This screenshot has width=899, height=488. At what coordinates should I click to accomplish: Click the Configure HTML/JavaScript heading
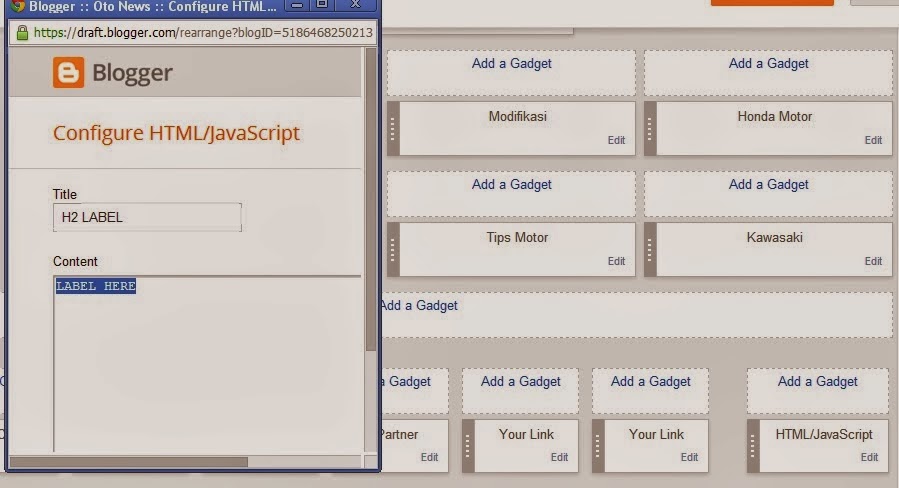point(176,133)
